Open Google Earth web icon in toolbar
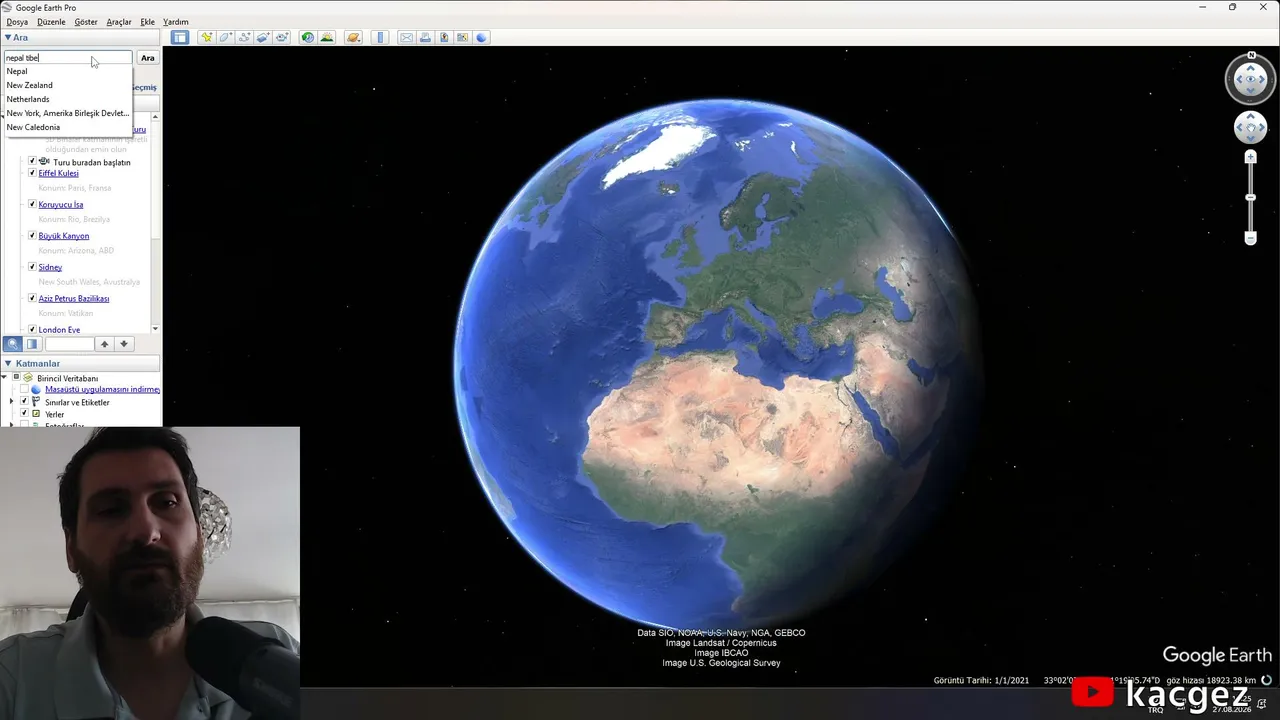The height and width of the screenshot is (720, 1280). [x=482, y=38]
